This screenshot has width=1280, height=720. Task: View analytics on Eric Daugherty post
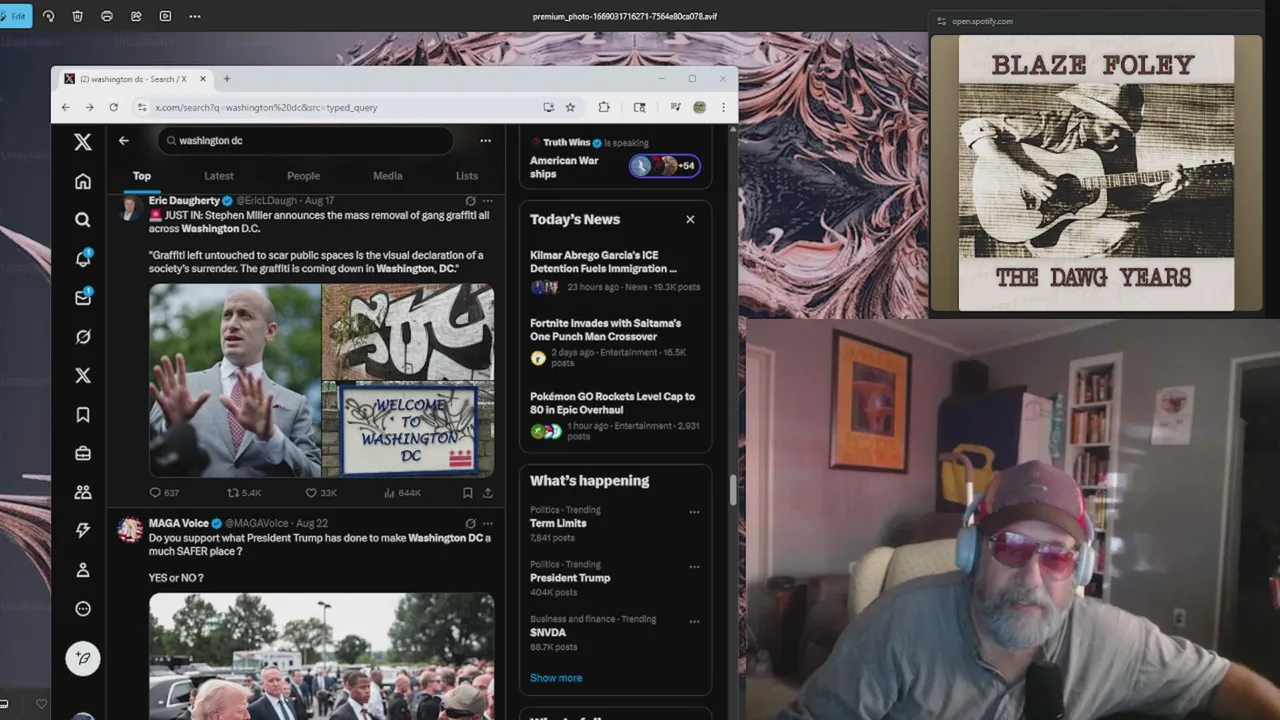pos(389,493)
